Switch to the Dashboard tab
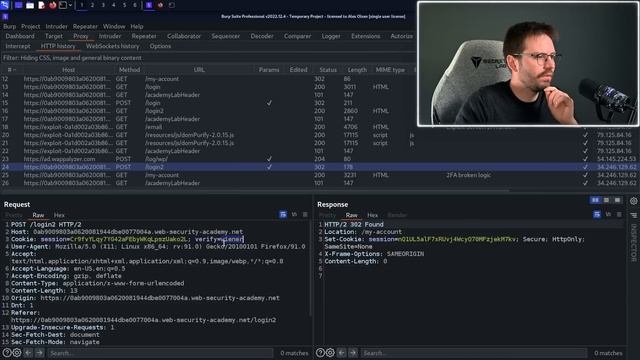Viewport: 640px width, 360px height. (x=20, y=36)
